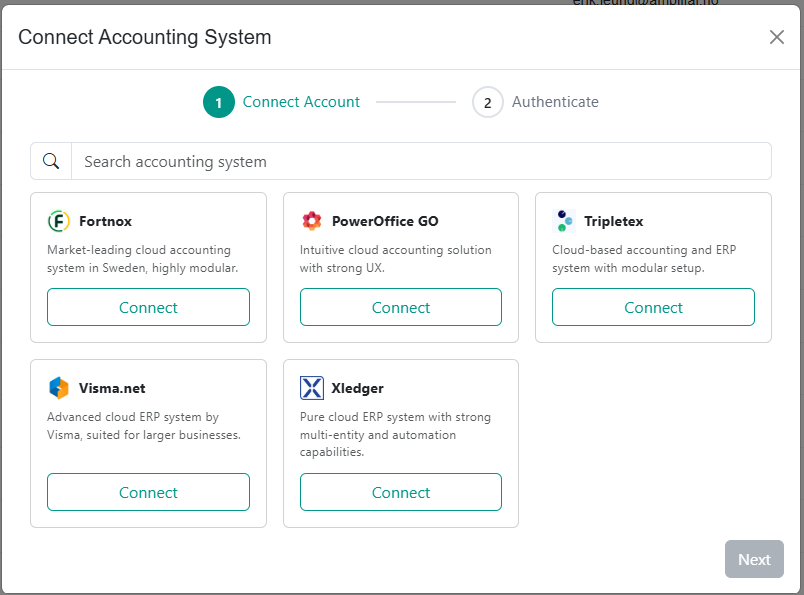Click the Xledger logo icon
The width and height of the screenshot is (804, 595).
coord(312,388)
